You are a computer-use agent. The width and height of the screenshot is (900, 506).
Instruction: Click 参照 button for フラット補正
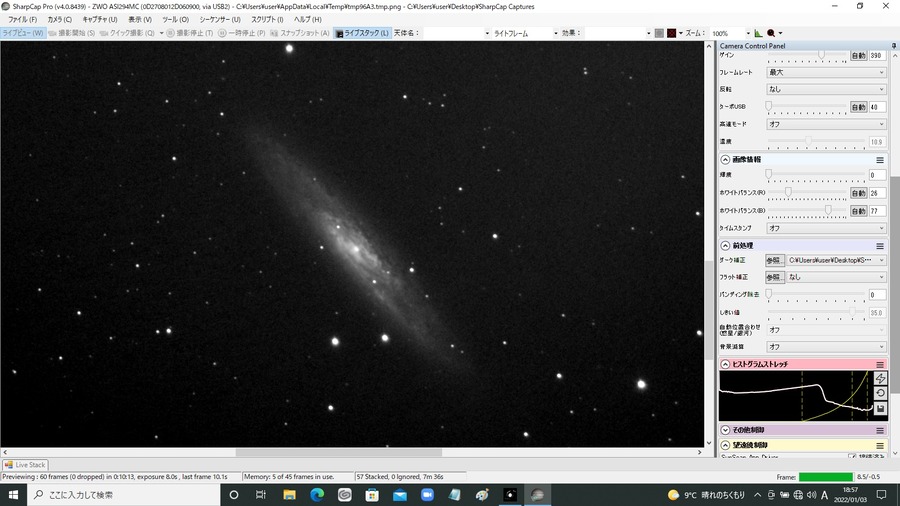point(775,277)
